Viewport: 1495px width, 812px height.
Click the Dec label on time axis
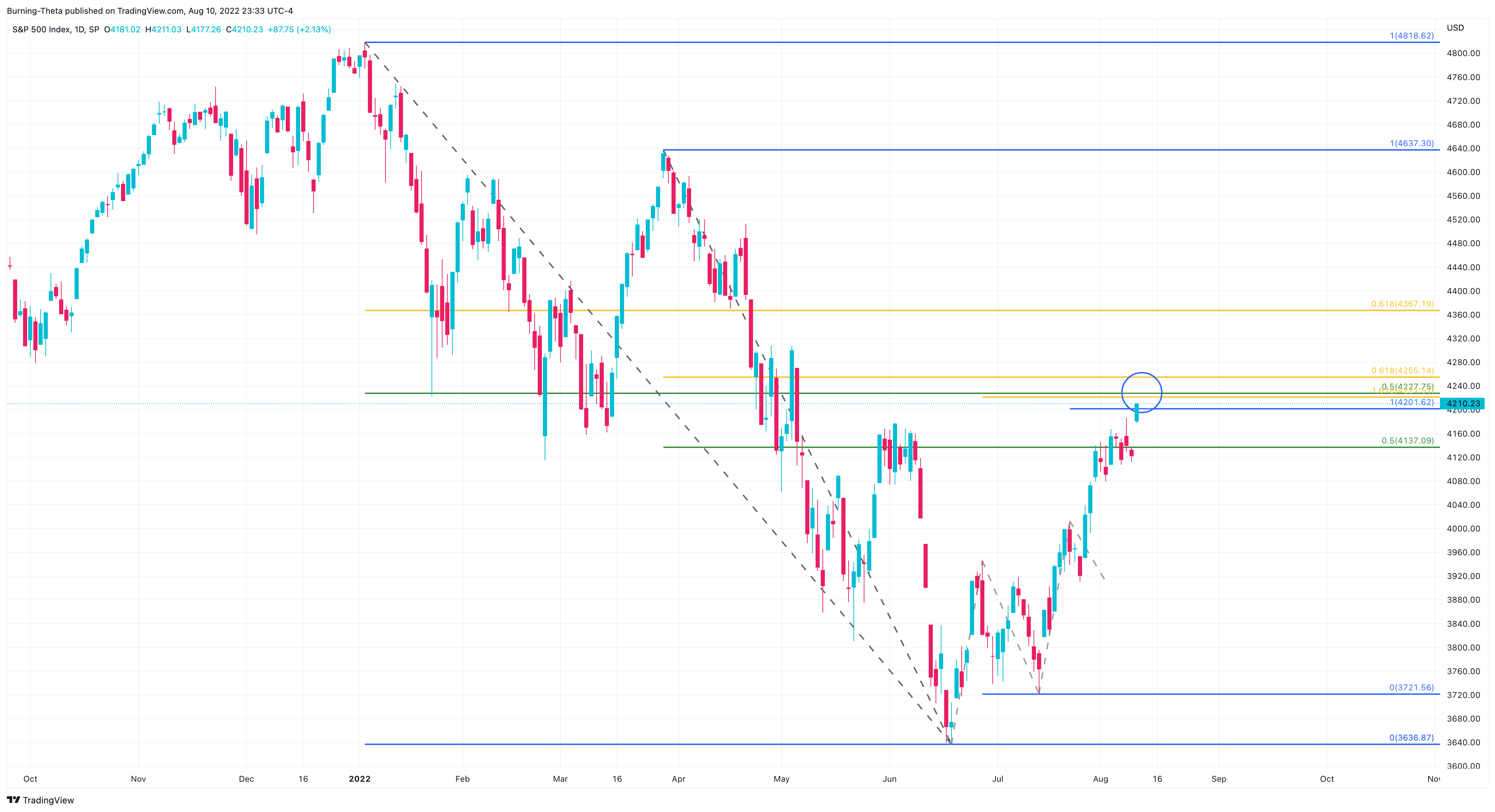pyautogui.click(x=246, y=779)
